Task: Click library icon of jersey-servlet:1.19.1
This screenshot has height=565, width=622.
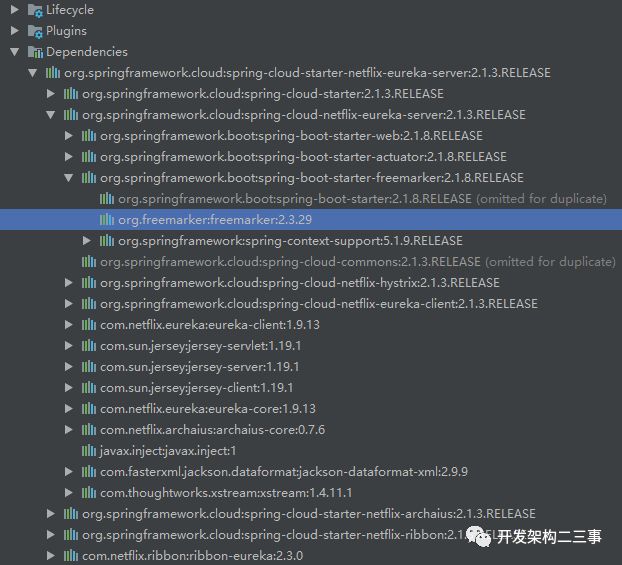Action: pos(89,346)
